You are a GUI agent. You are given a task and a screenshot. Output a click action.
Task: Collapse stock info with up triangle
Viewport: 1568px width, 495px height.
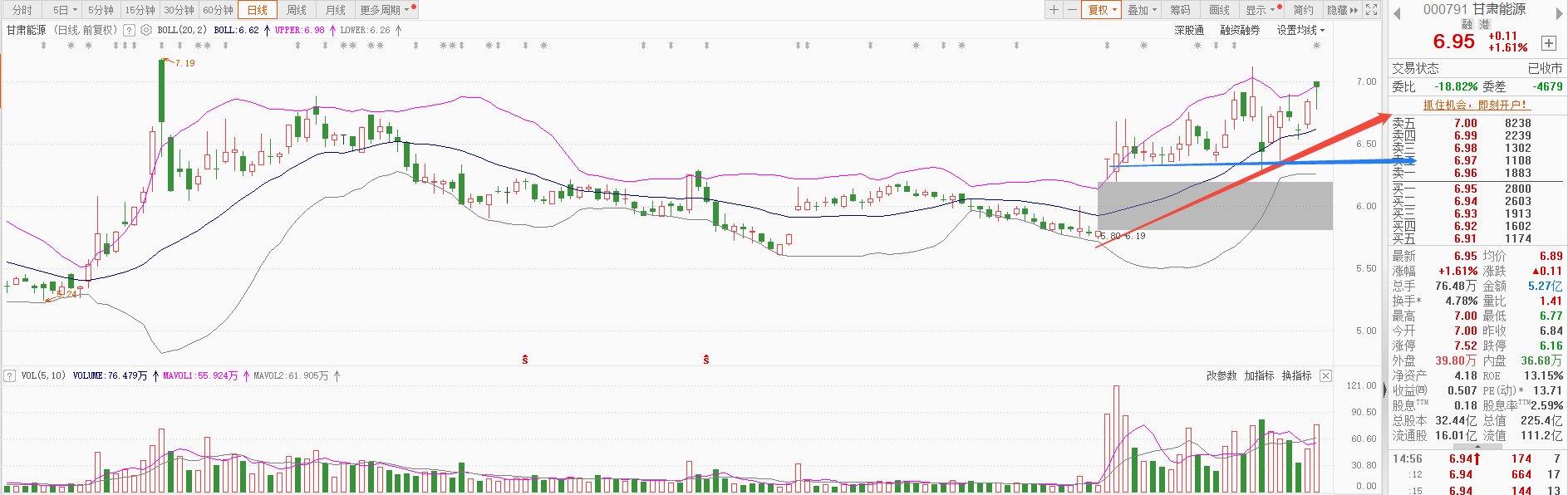point(1477,447)
